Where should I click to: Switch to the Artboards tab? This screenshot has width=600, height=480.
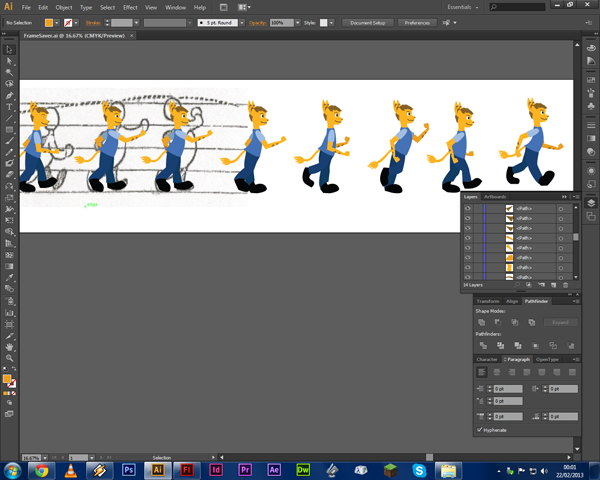(495, 197)
